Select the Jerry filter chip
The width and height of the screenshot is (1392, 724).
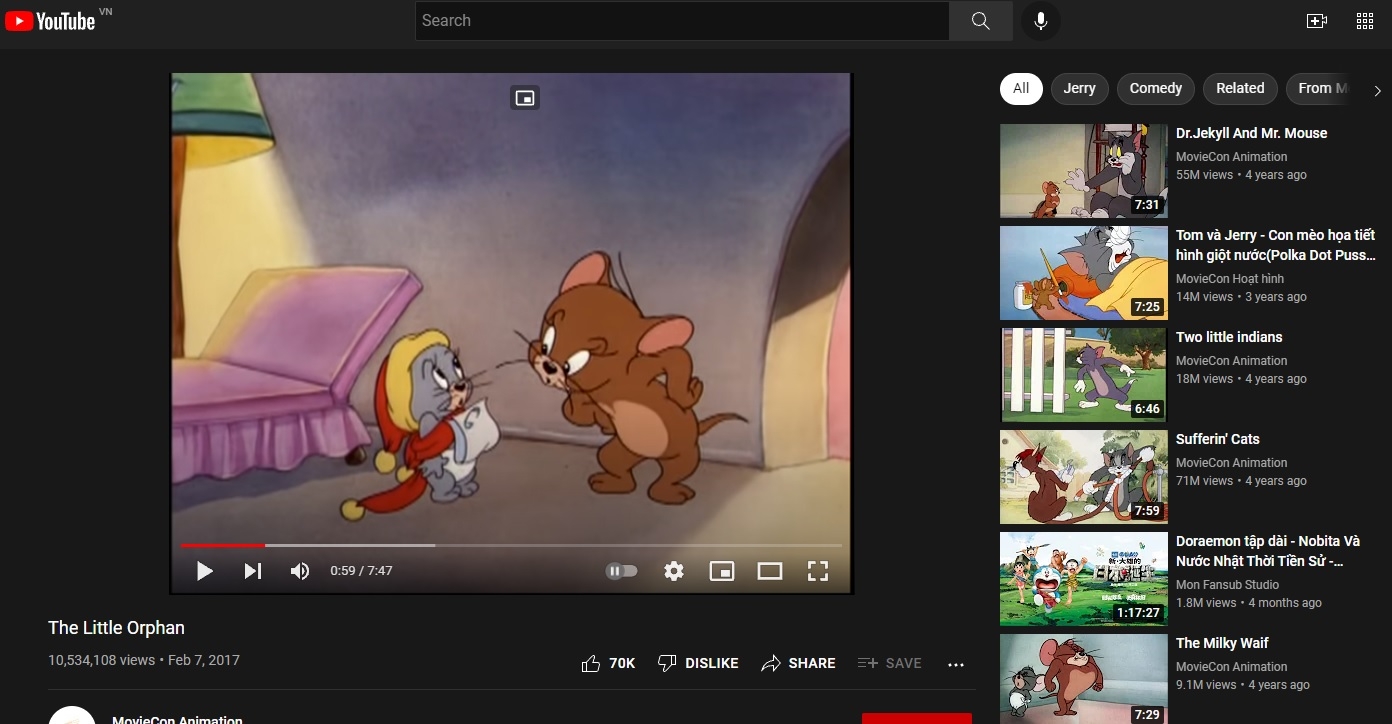click(x=1079, y=88)
